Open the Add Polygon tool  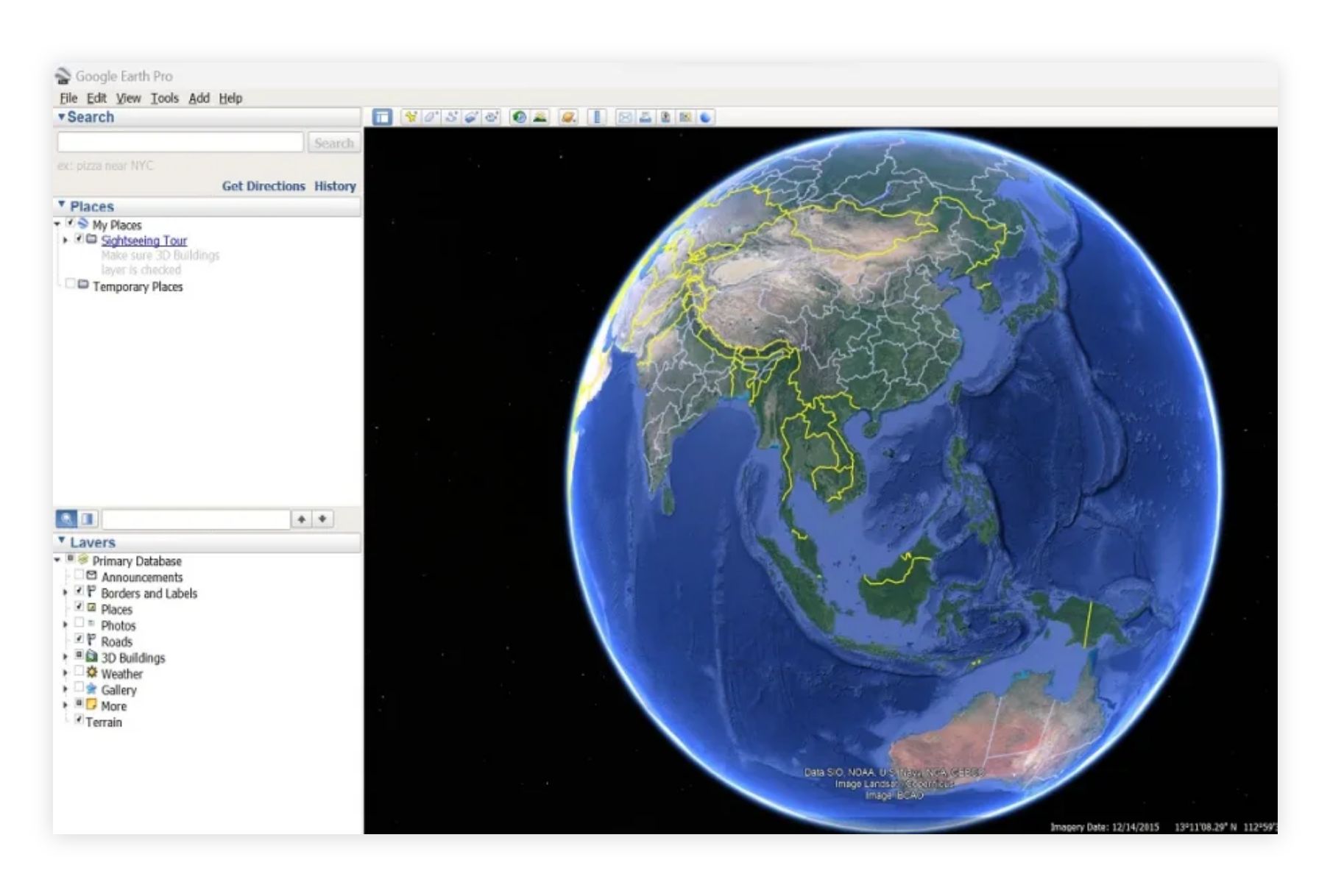pyautogui.click(x=431, y=116)
